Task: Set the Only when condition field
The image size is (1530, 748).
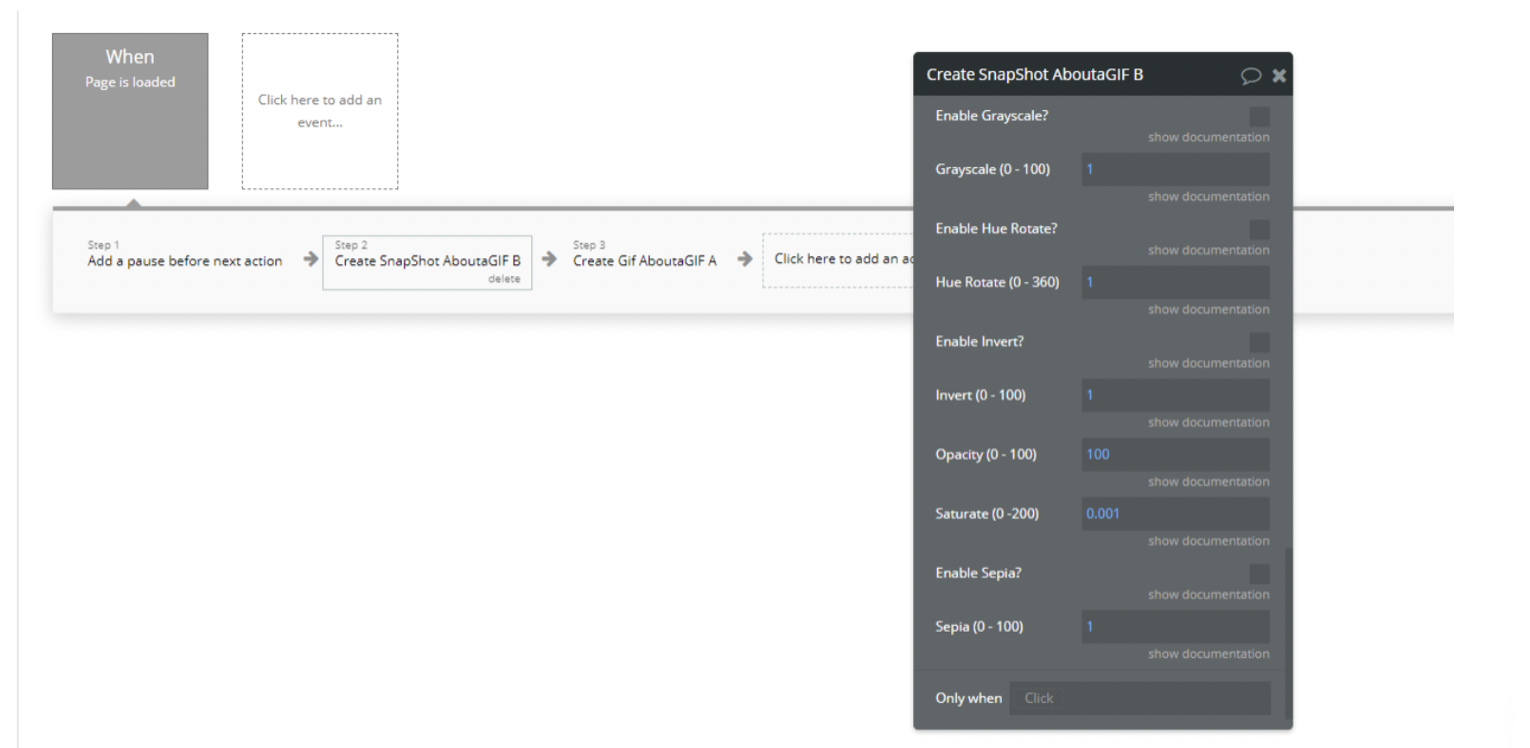Action: (x=1139, y=698)
